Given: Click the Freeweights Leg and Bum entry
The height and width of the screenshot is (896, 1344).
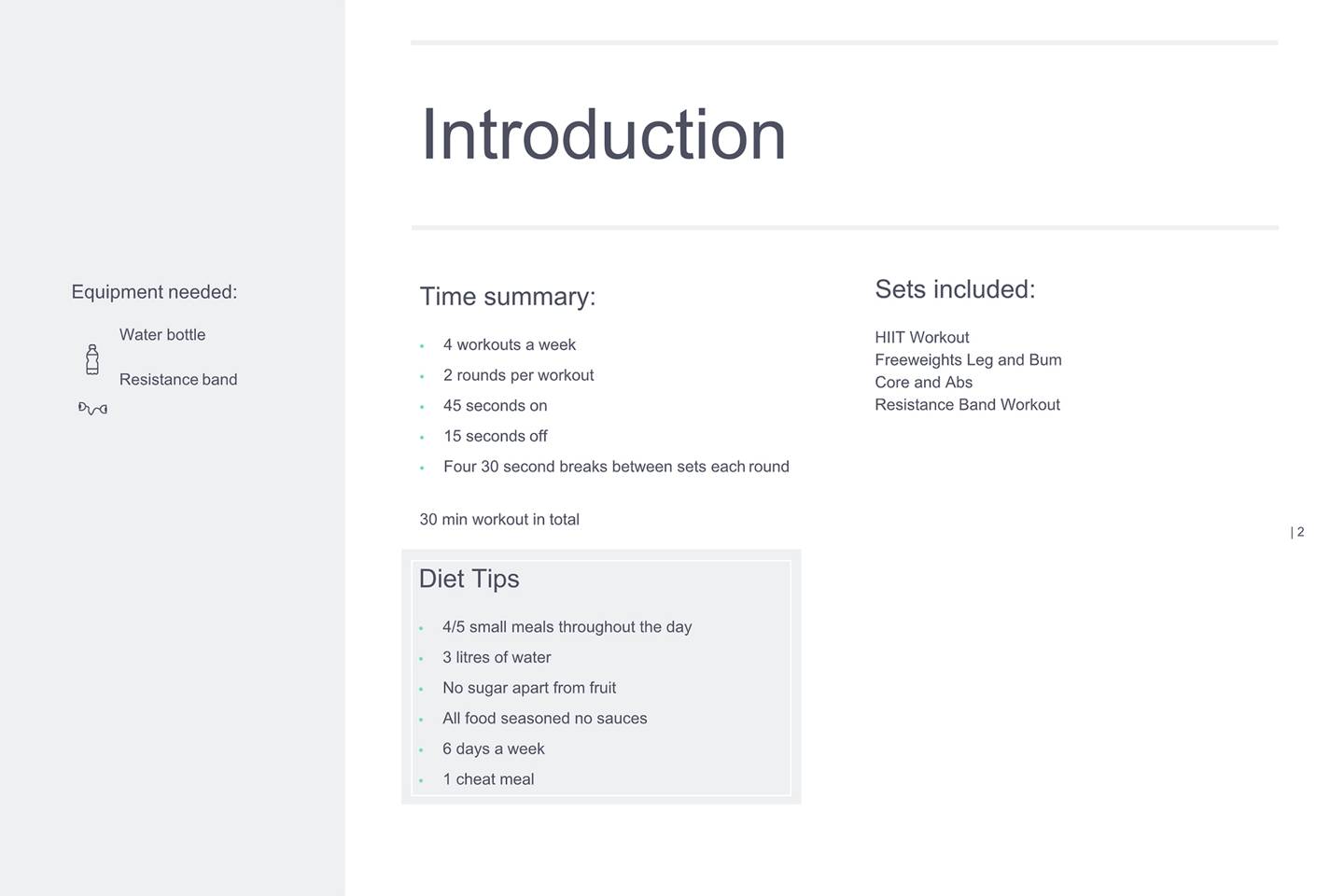Looking at the screenshot, I should click(x=968, y=360).
